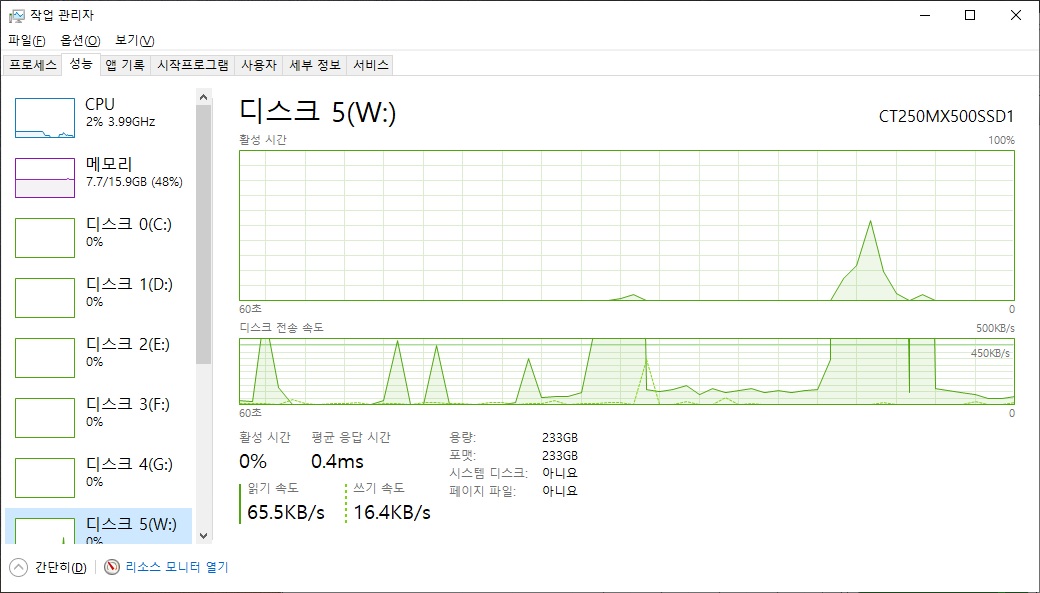Screen dimensions: 1040x593
Task: Select the 디스크 3(F:) mini graph
Action: (x=45, y=418)
